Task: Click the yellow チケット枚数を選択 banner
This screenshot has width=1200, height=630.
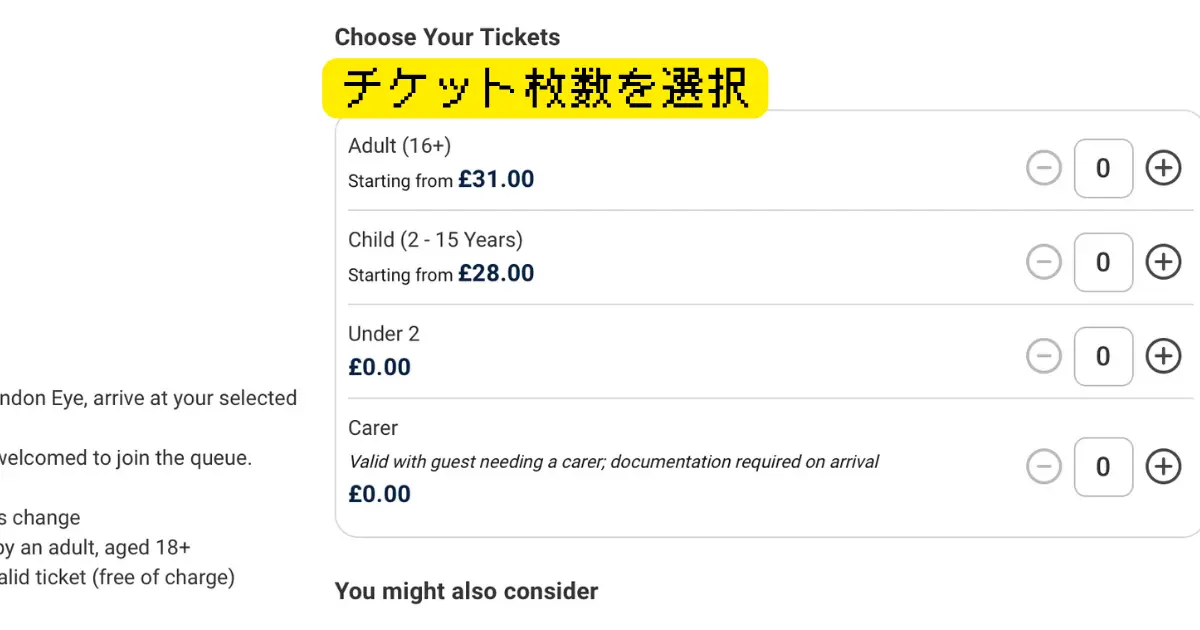Action: (x=544, y=88)
